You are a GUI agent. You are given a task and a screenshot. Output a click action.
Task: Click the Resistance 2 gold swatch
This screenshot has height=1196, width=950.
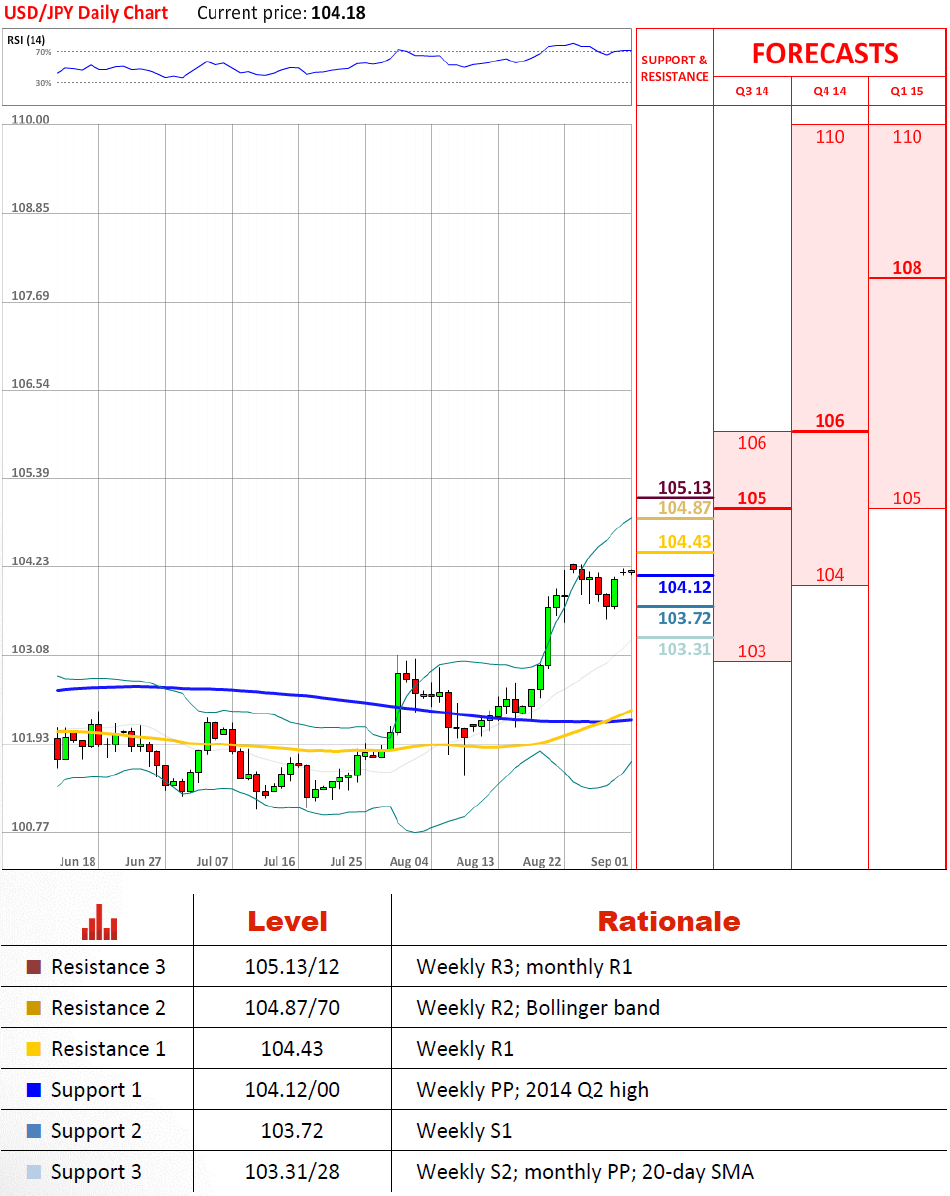point(34,1008)
